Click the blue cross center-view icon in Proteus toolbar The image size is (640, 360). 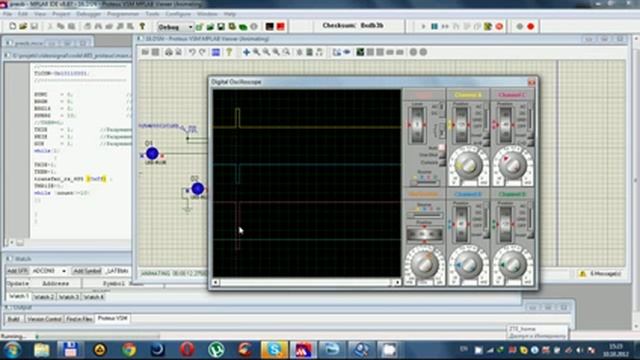point(247,52)
